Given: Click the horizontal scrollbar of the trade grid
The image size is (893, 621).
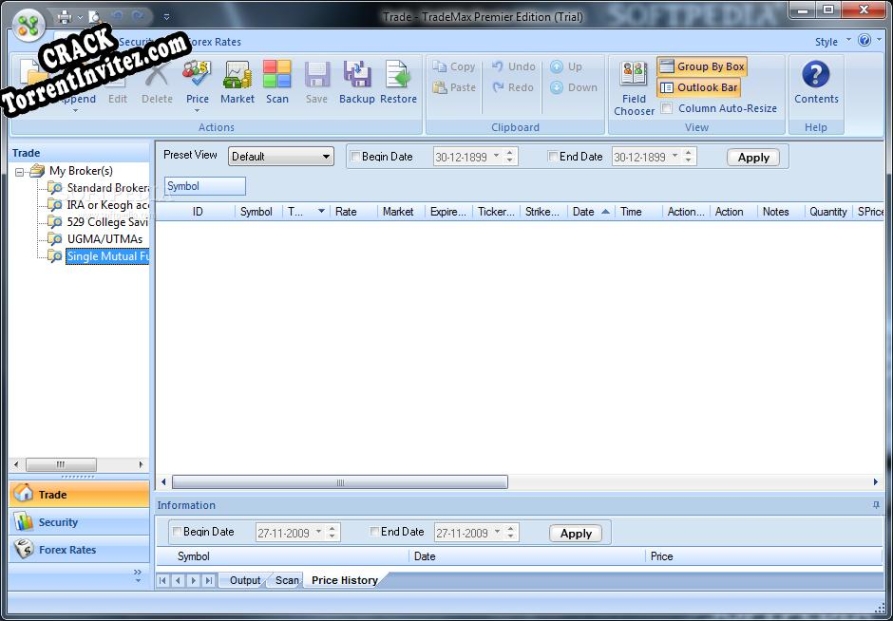Looking at the screenshot, I should (340, 482).
